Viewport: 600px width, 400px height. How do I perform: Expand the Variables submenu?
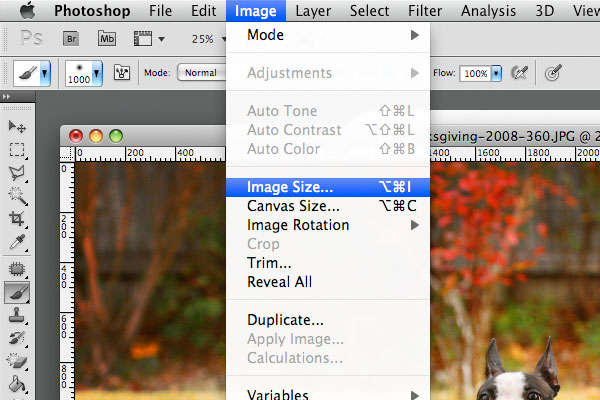[328, 394]
